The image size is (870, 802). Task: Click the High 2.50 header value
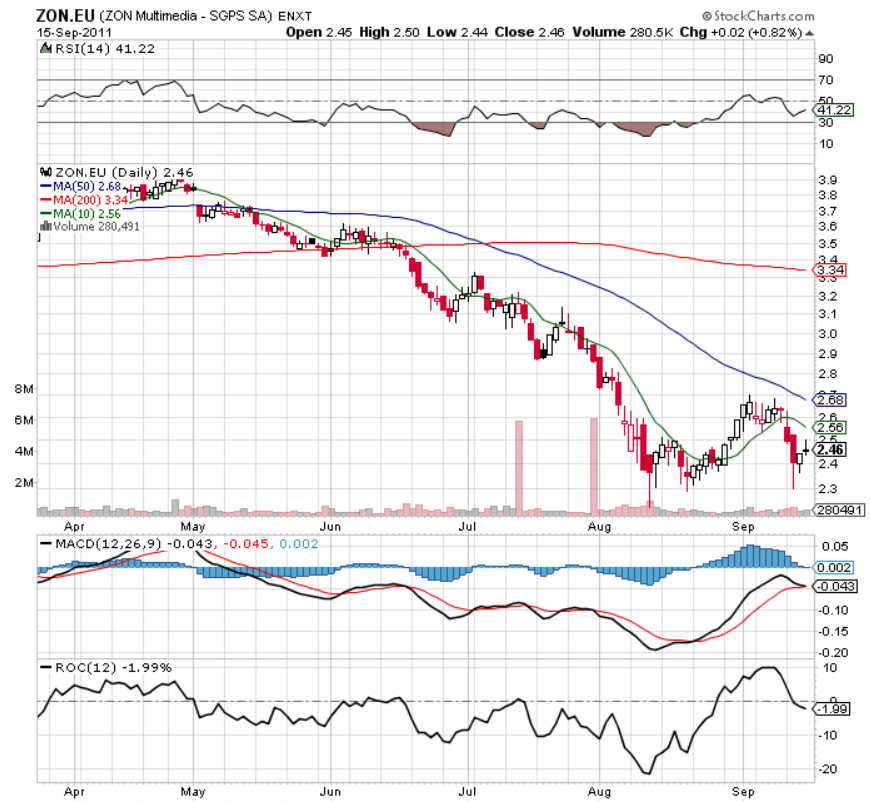click(389, 32)
